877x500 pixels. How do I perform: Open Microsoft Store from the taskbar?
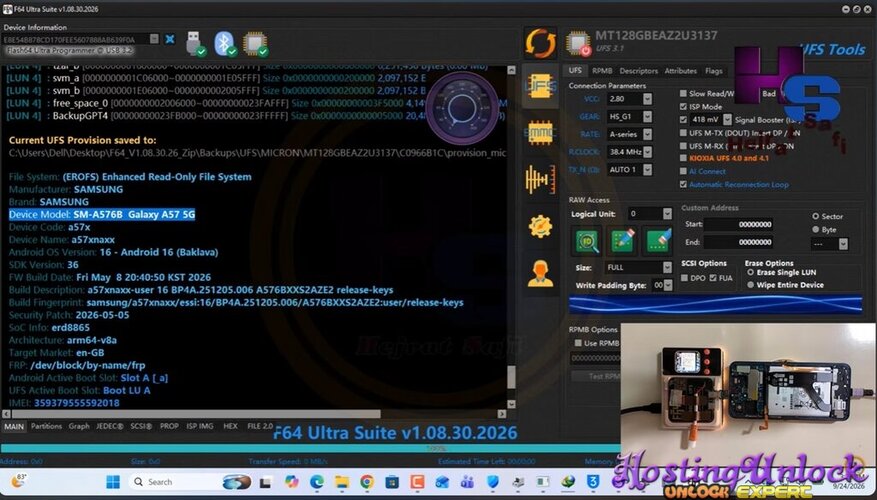click(392, 482)
